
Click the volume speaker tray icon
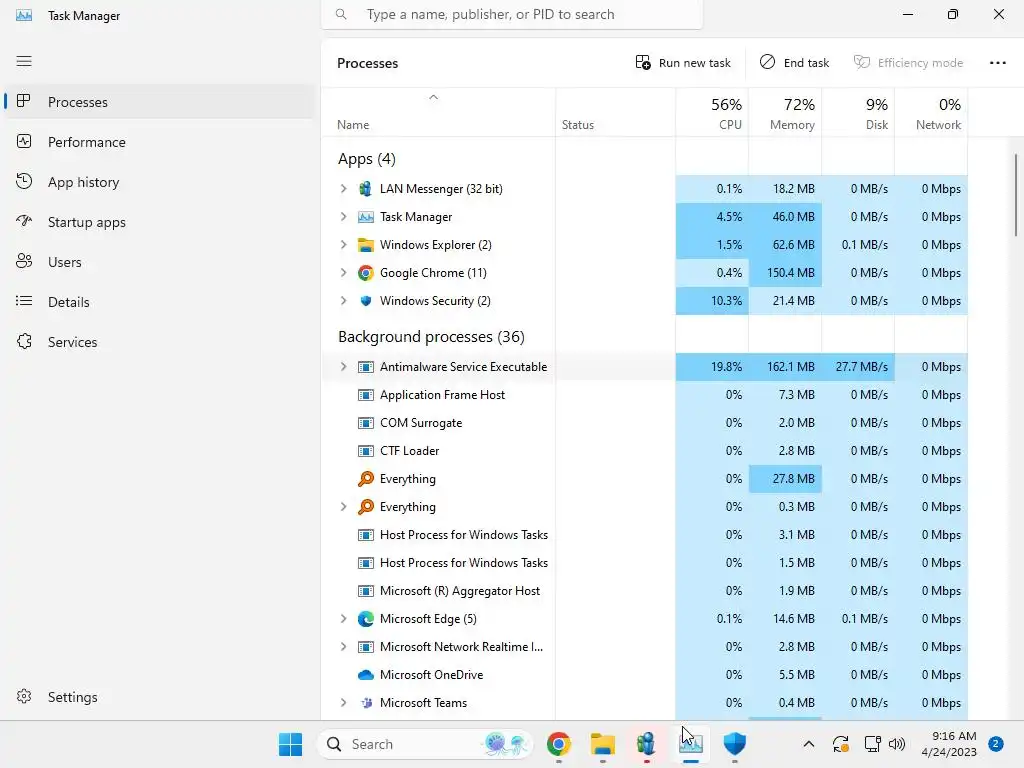click(897, 744)
